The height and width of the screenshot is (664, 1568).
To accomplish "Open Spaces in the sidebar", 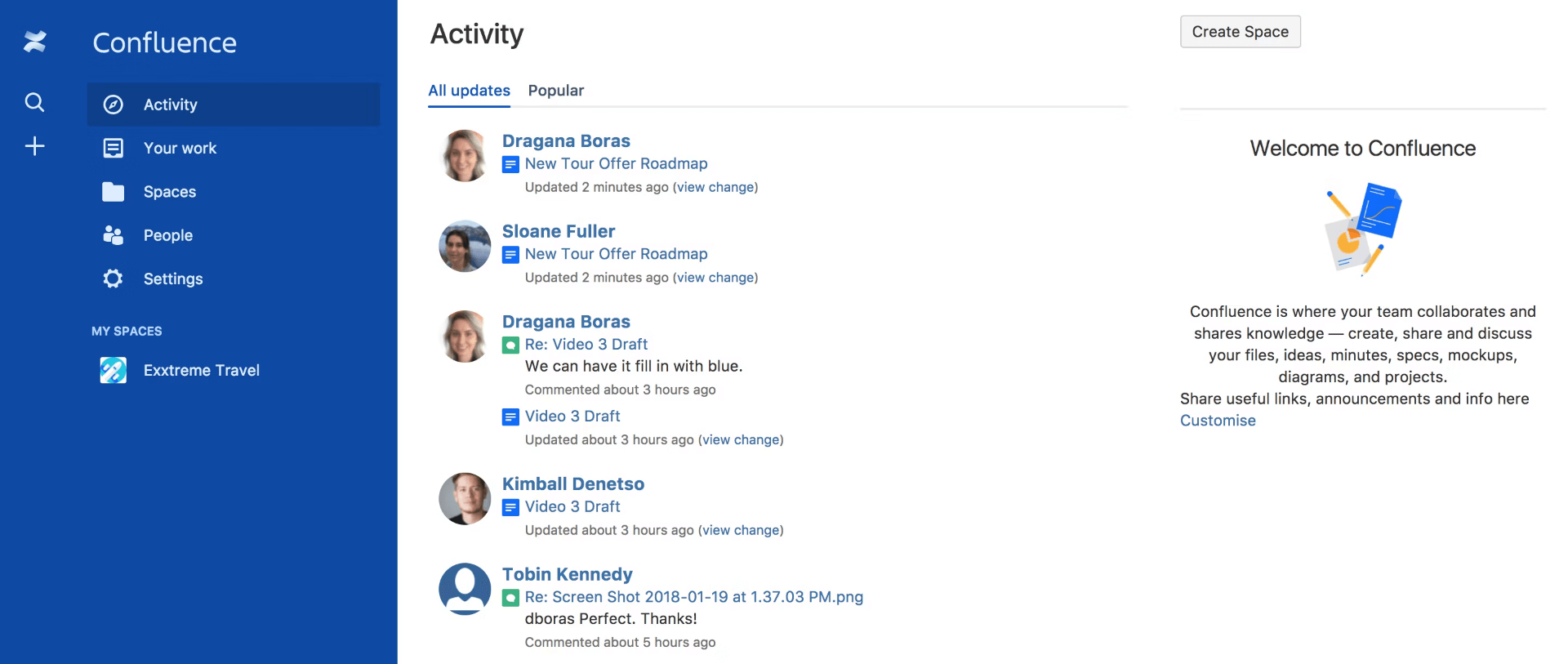I will click(x=234, y=192).
